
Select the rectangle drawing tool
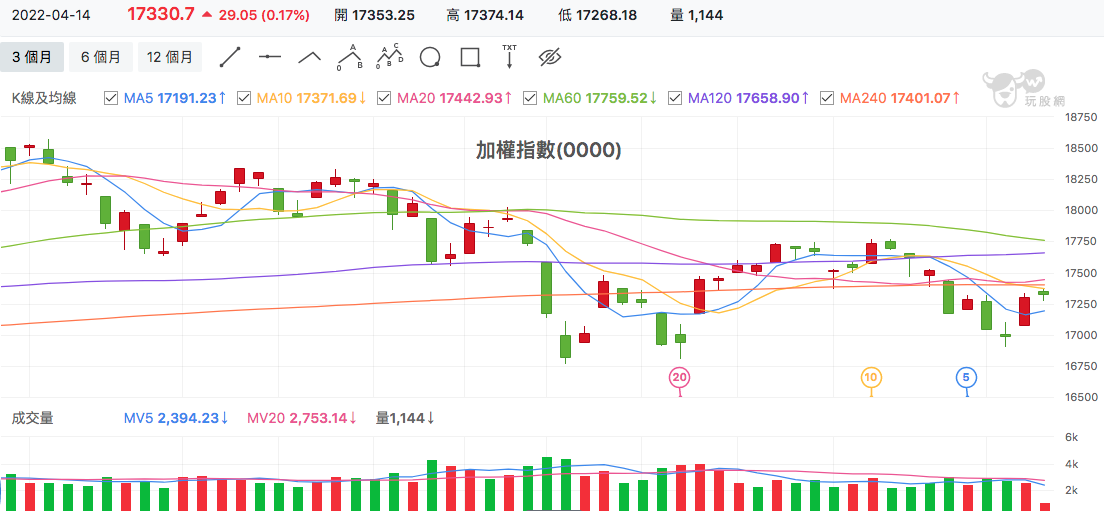[x=470, y=57]
